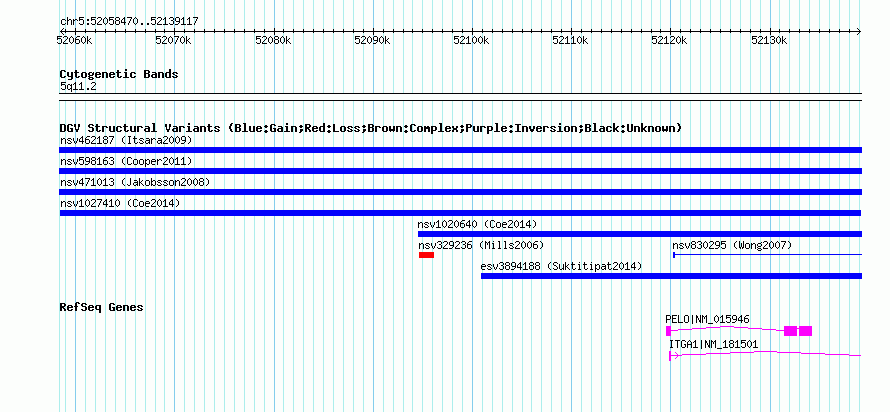Open the esv3894188 (Suktitipat2014) variant bar
The width and height of the screenshot is (890, 412).
(671, 276)
